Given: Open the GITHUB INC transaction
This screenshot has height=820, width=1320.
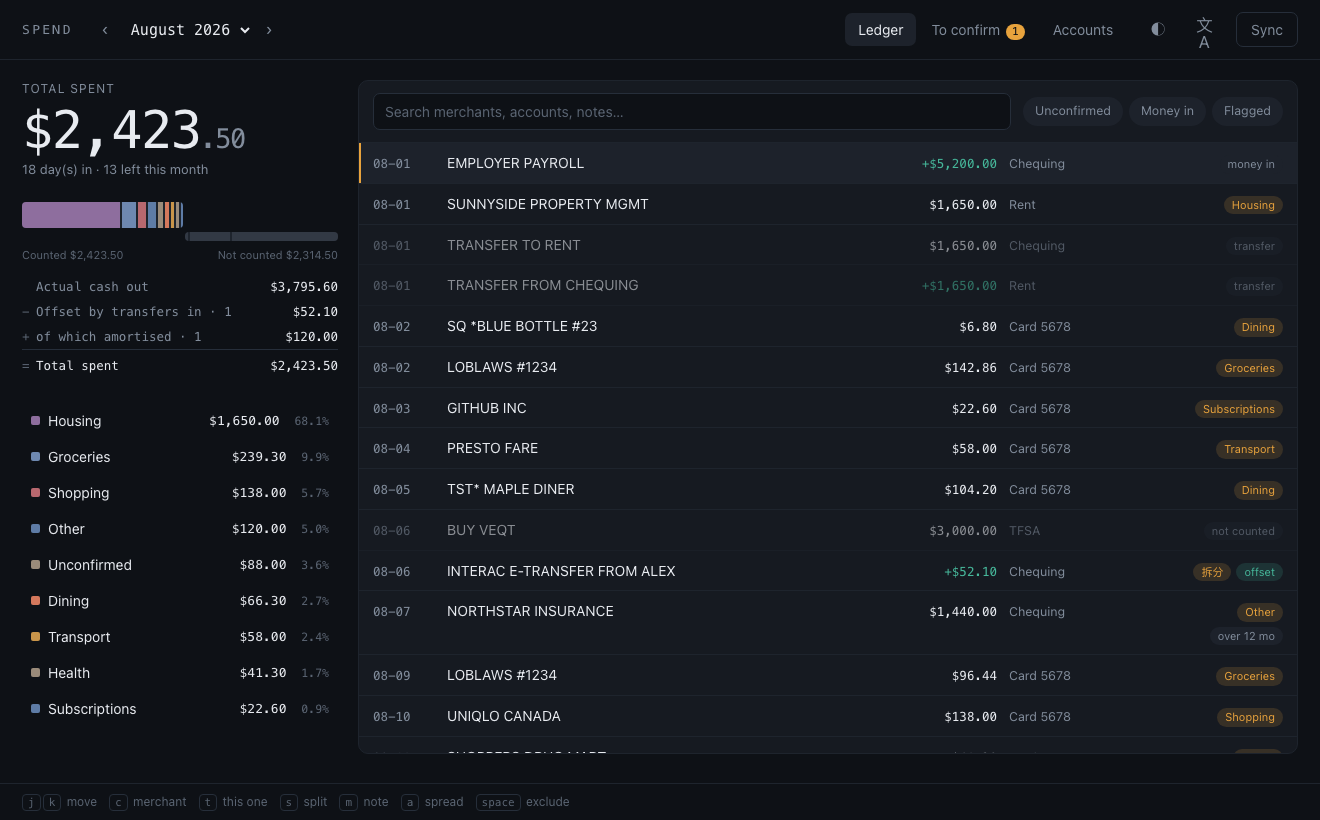Looking at the screenshot, I should pyautogui.click(x=828, y=408).
